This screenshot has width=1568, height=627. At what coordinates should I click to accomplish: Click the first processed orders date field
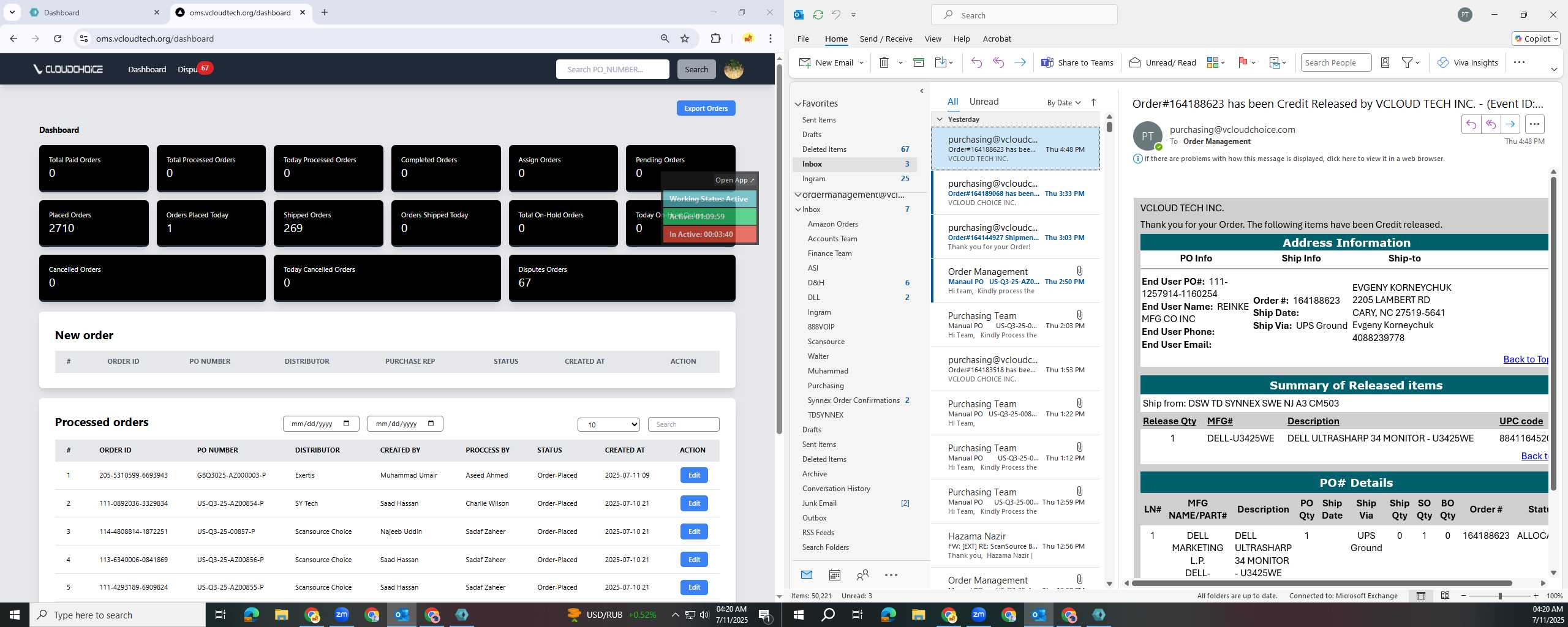321,424
